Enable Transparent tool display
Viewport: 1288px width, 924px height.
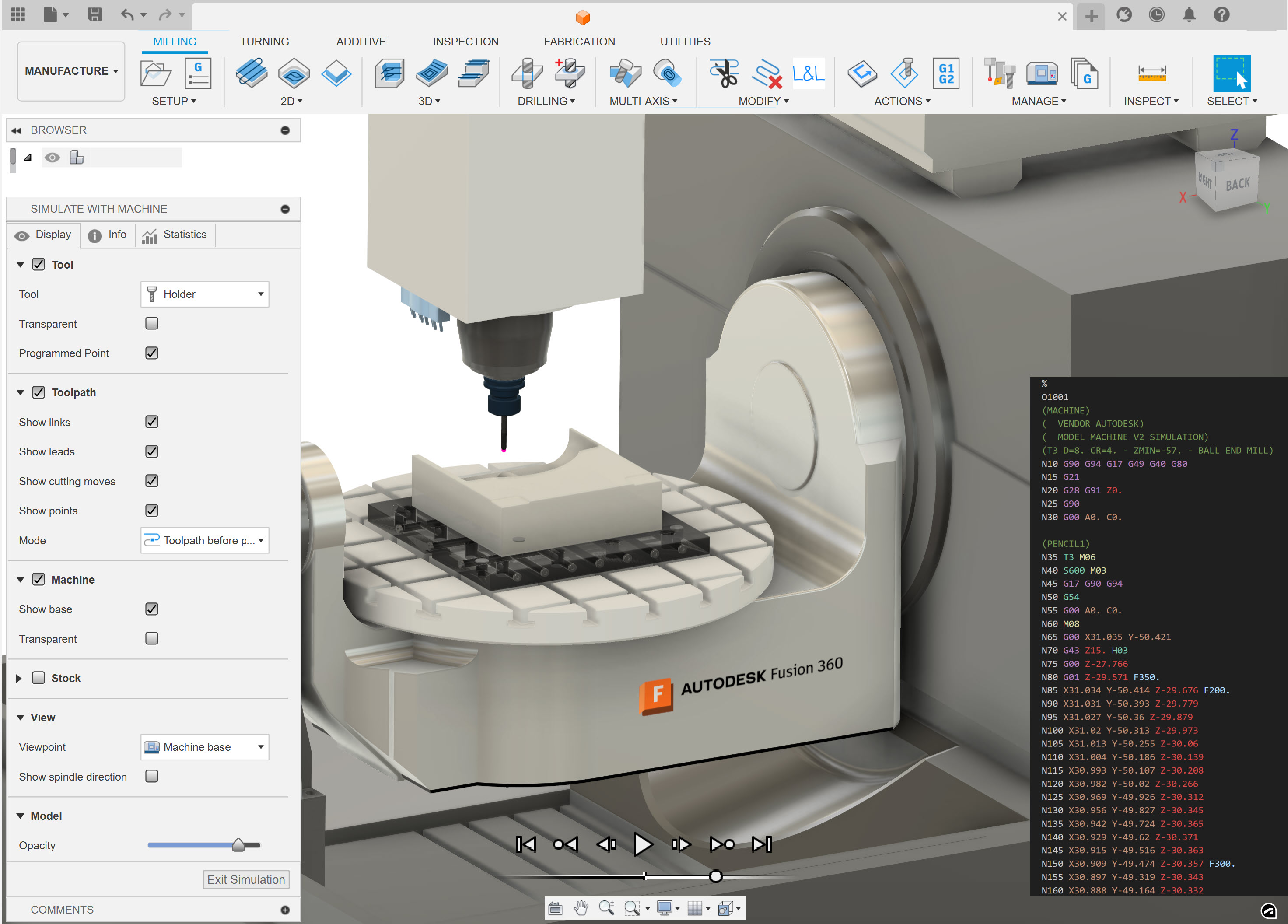click(x=151, y=324)
